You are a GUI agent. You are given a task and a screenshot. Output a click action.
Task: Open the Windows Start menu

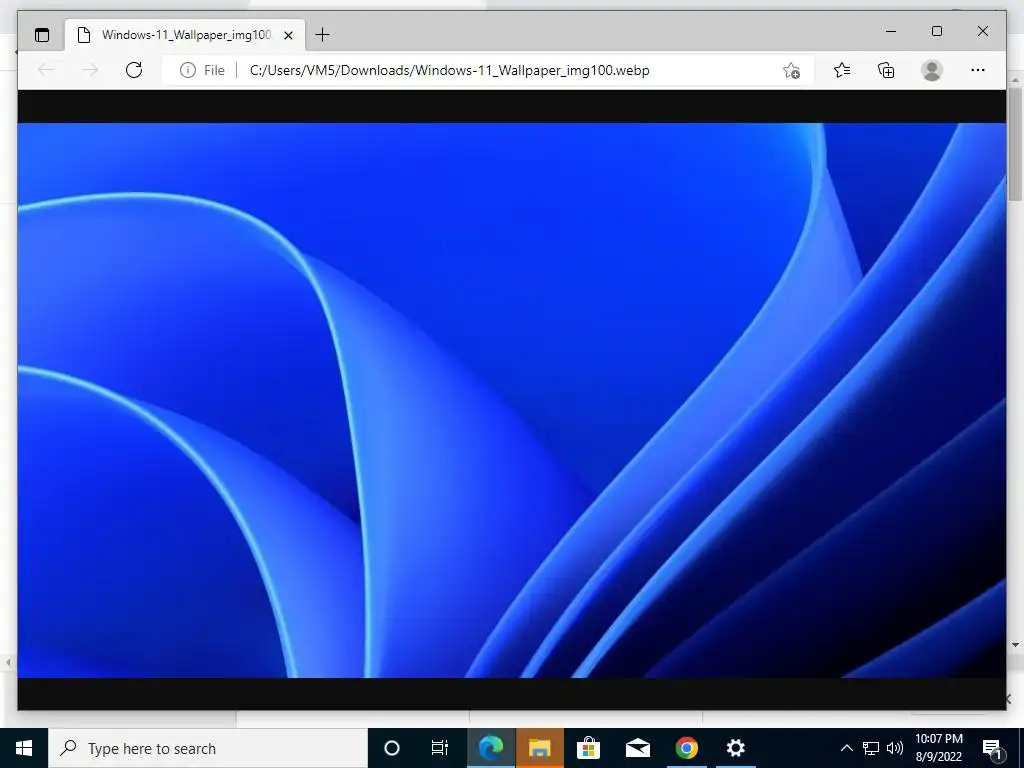[x=24, y=748]
